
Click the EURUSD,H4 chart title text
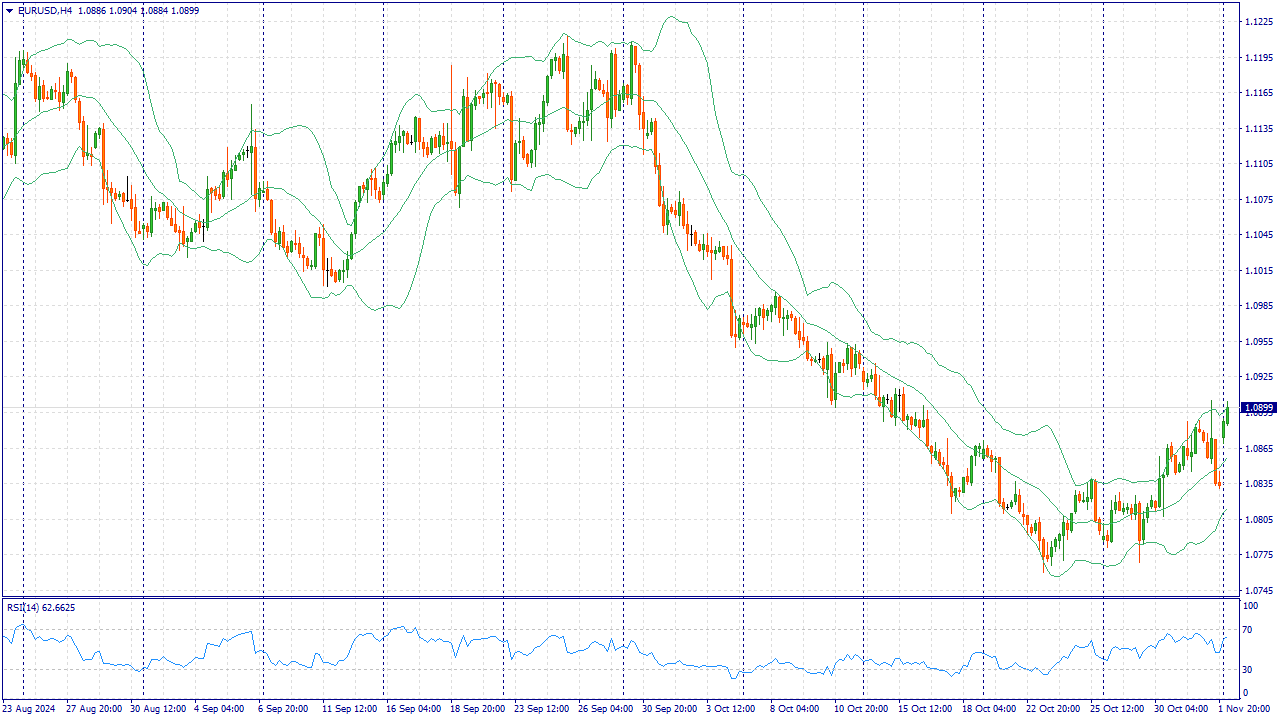(45, 10)
